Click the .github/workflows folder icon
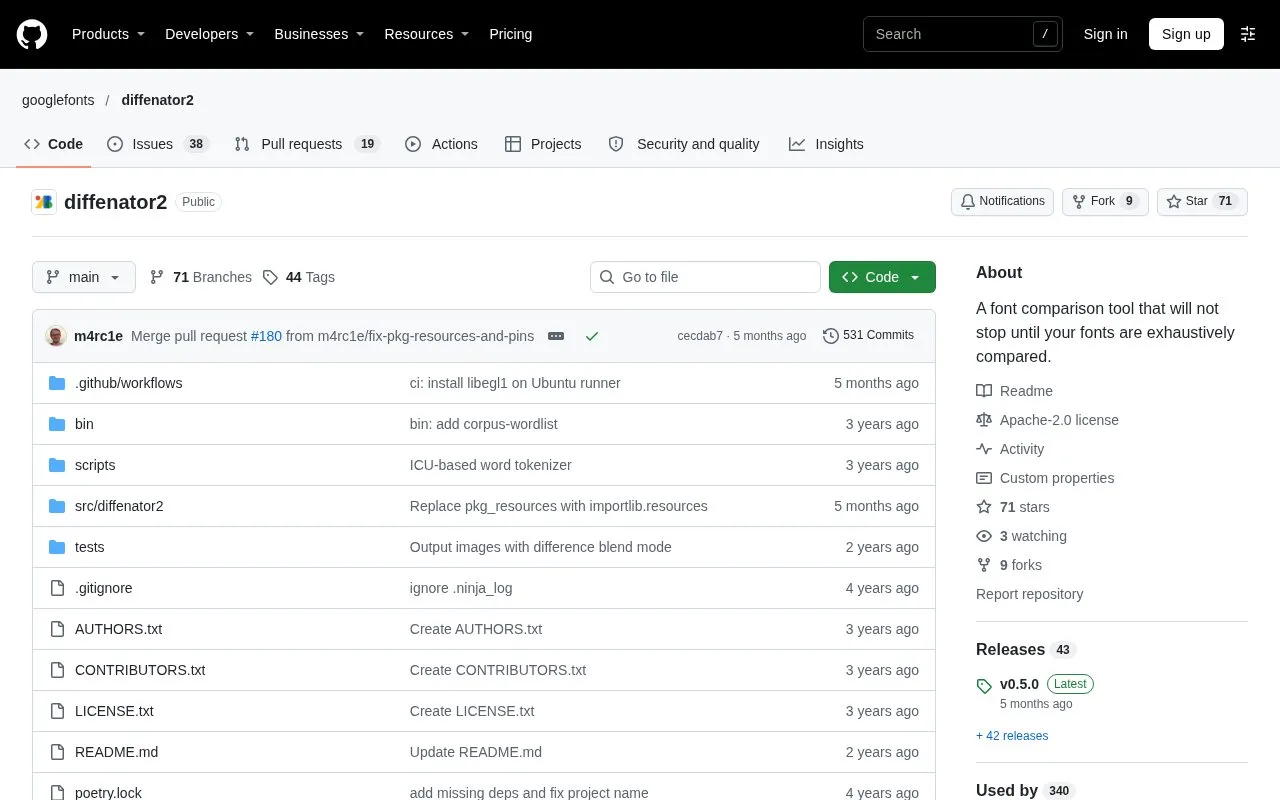The image size is (1280, 800). point(57,383)
